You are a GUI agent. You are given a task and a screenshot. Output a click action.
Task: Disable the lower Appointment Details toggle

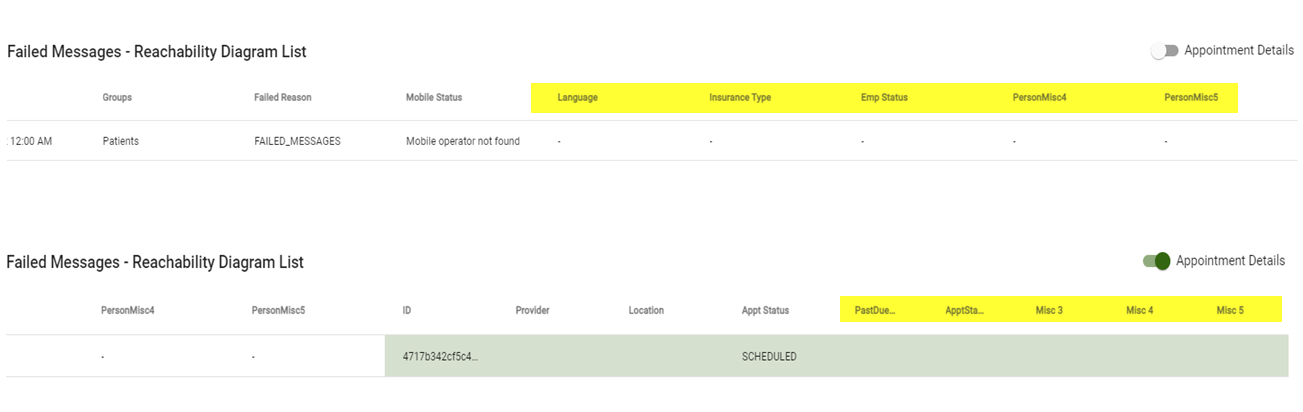tap(1156, 261)
